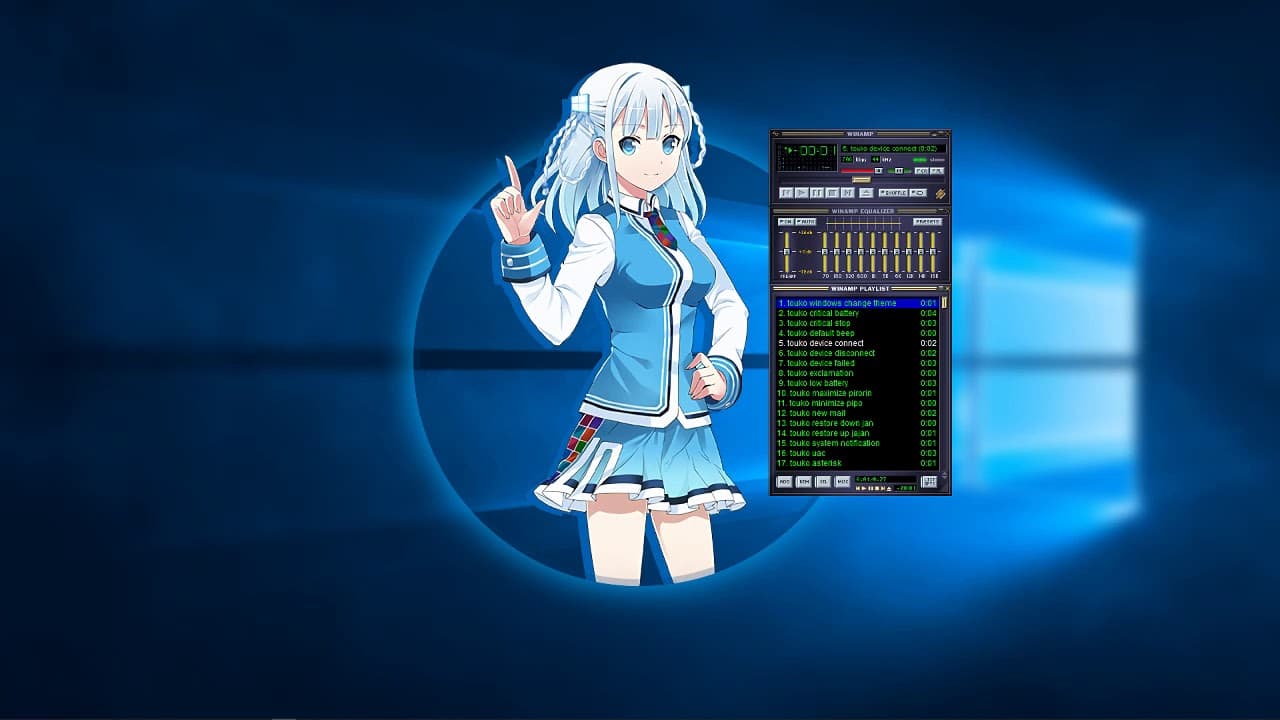The width and height of the screenshot is (1280, 720).
Task: Click the Winamp Equalizer title bar
Action: [x=860, y=211]
